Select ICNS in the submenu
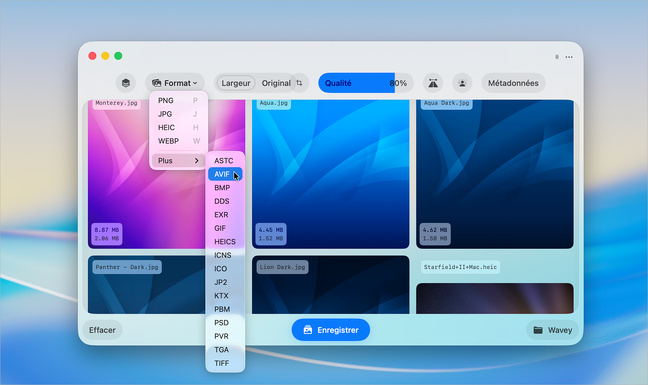 225,255
